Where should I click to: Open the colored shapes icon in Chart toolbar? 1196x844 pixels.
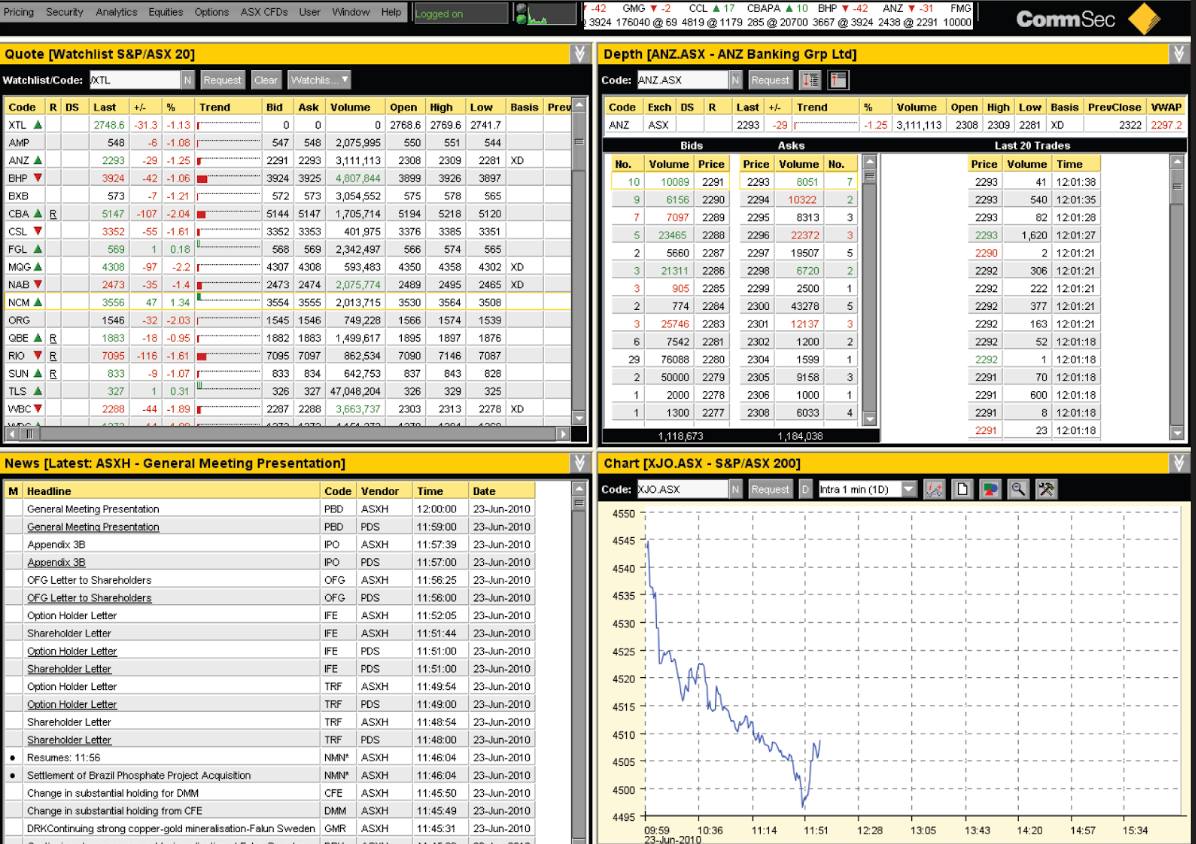coord(990,489)
